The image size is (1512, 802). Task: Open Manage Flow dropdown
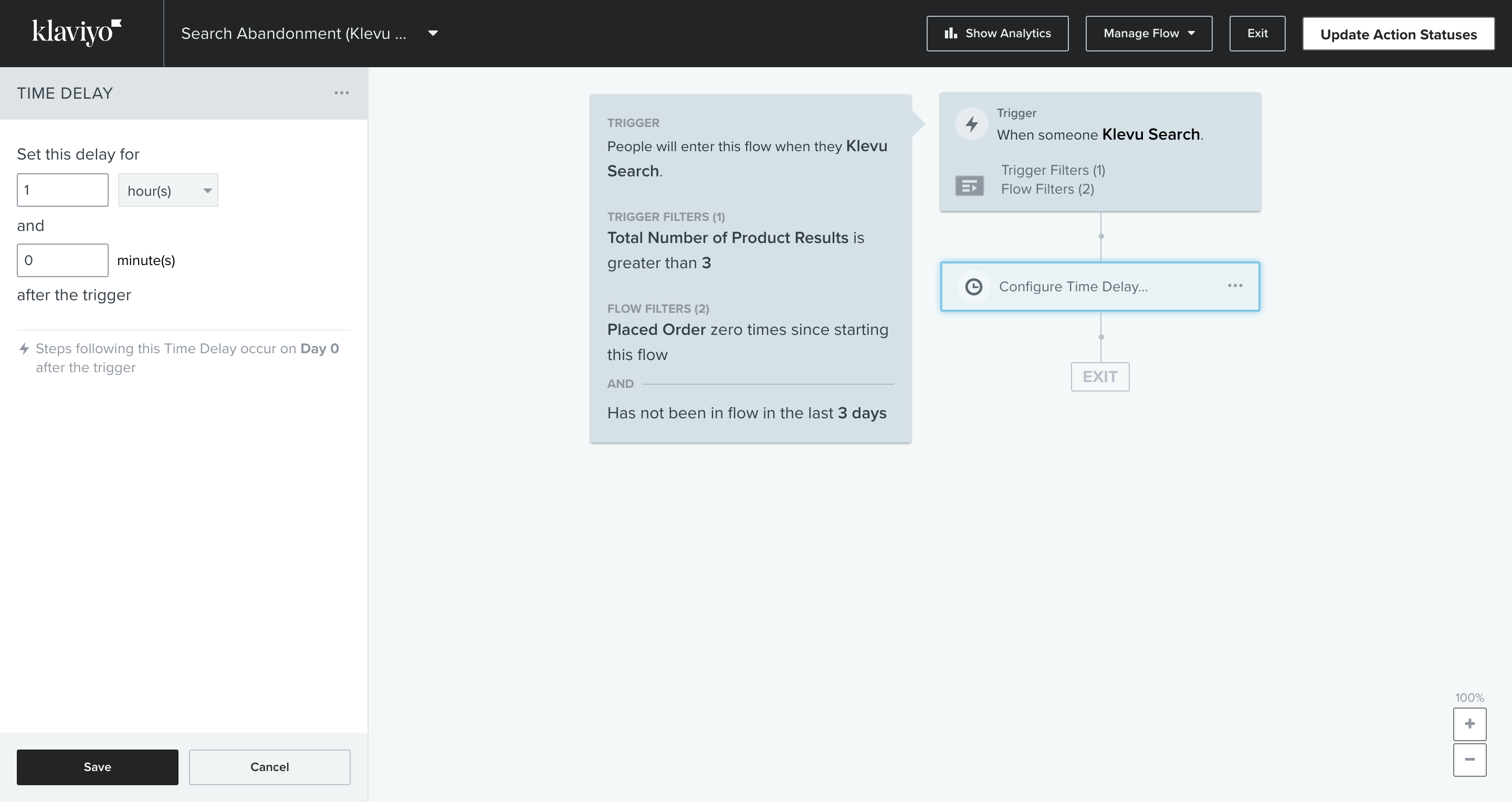pos(1149,34)
